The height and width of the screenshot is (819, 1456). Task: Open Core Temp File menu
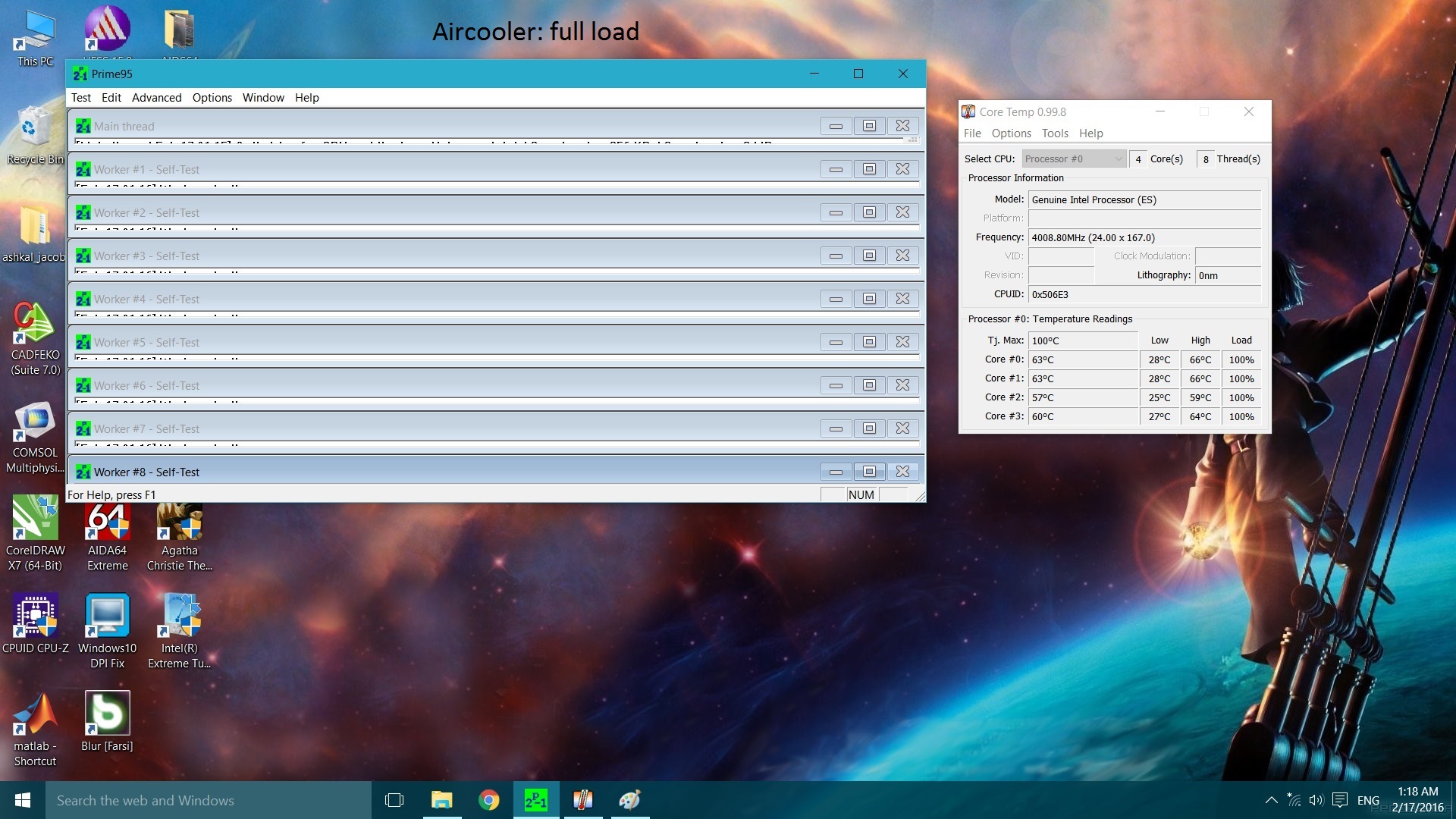972,133
